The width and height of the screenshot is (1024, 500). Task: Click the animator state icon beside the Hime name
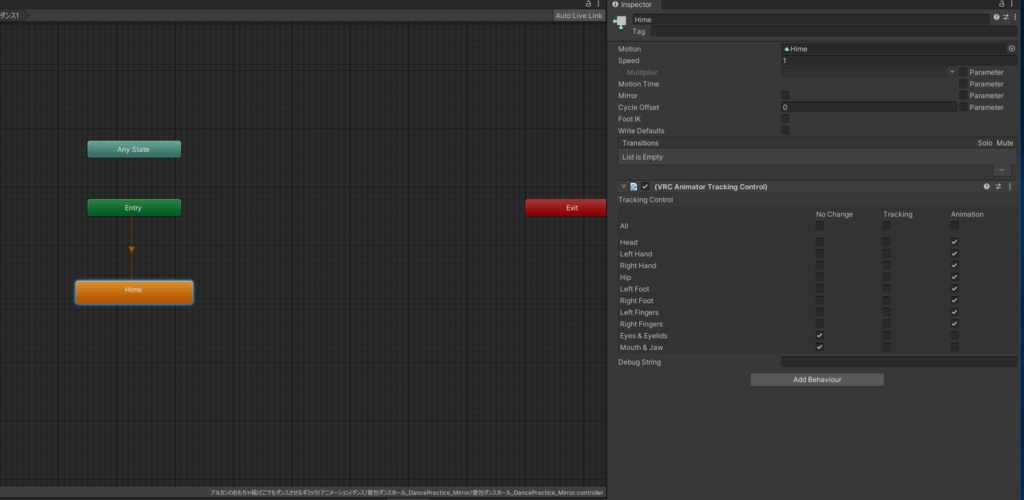point(620,23)
